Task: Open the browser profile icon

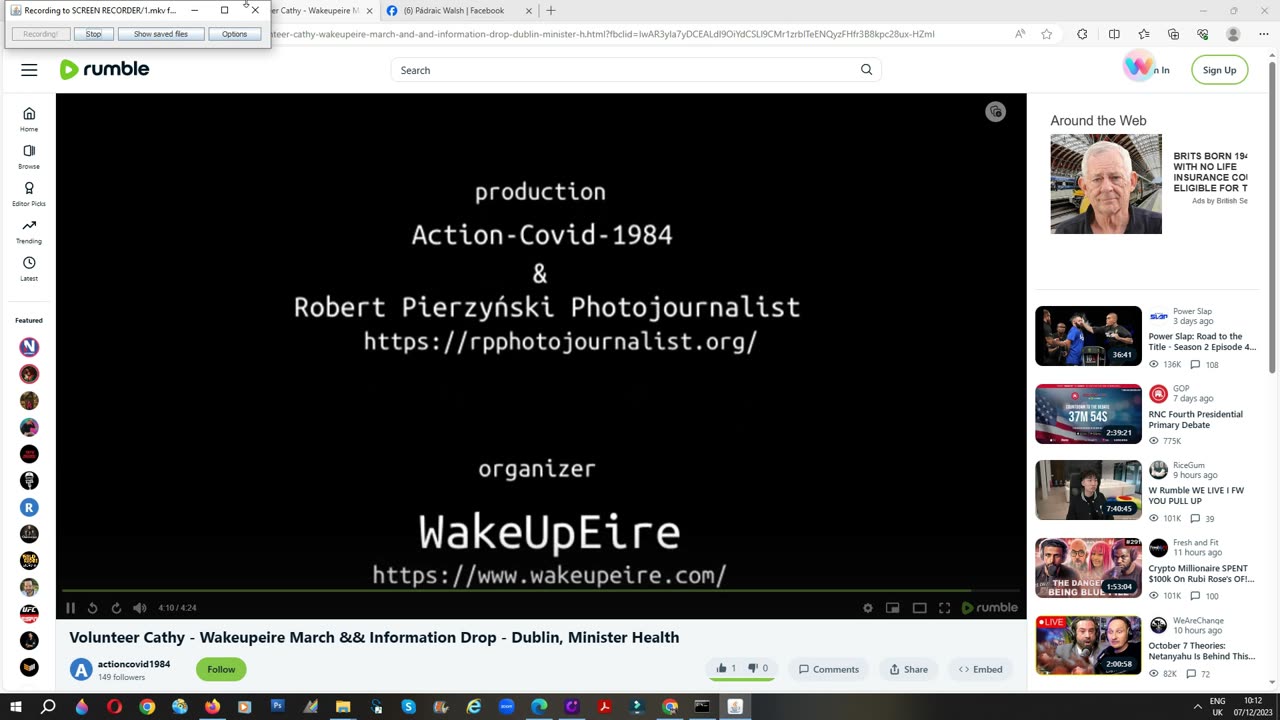Action: click(1233, 34)
